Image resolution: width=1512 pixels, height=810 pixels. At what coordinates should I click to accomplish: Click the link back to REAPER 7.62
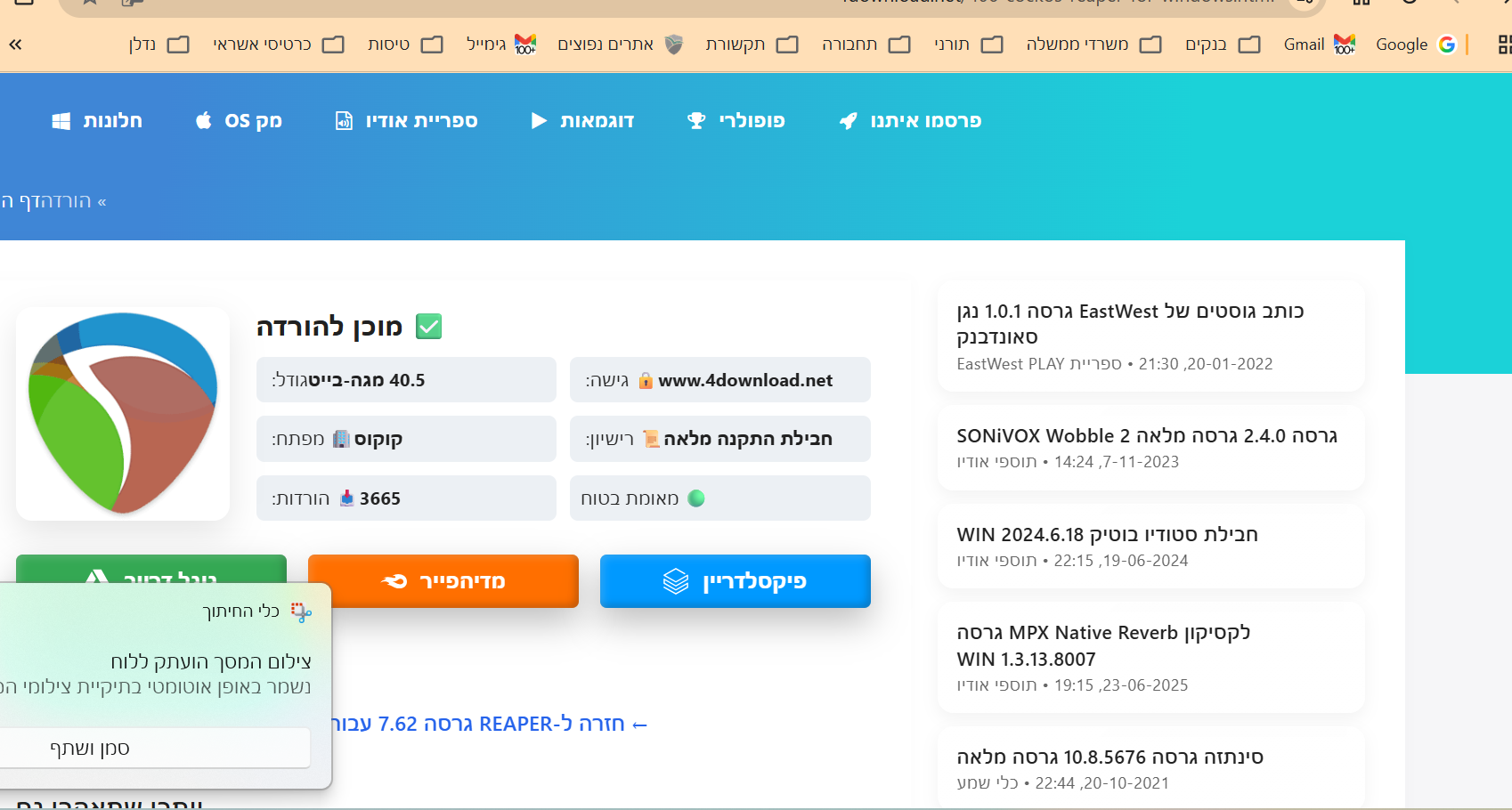(489, 725)
